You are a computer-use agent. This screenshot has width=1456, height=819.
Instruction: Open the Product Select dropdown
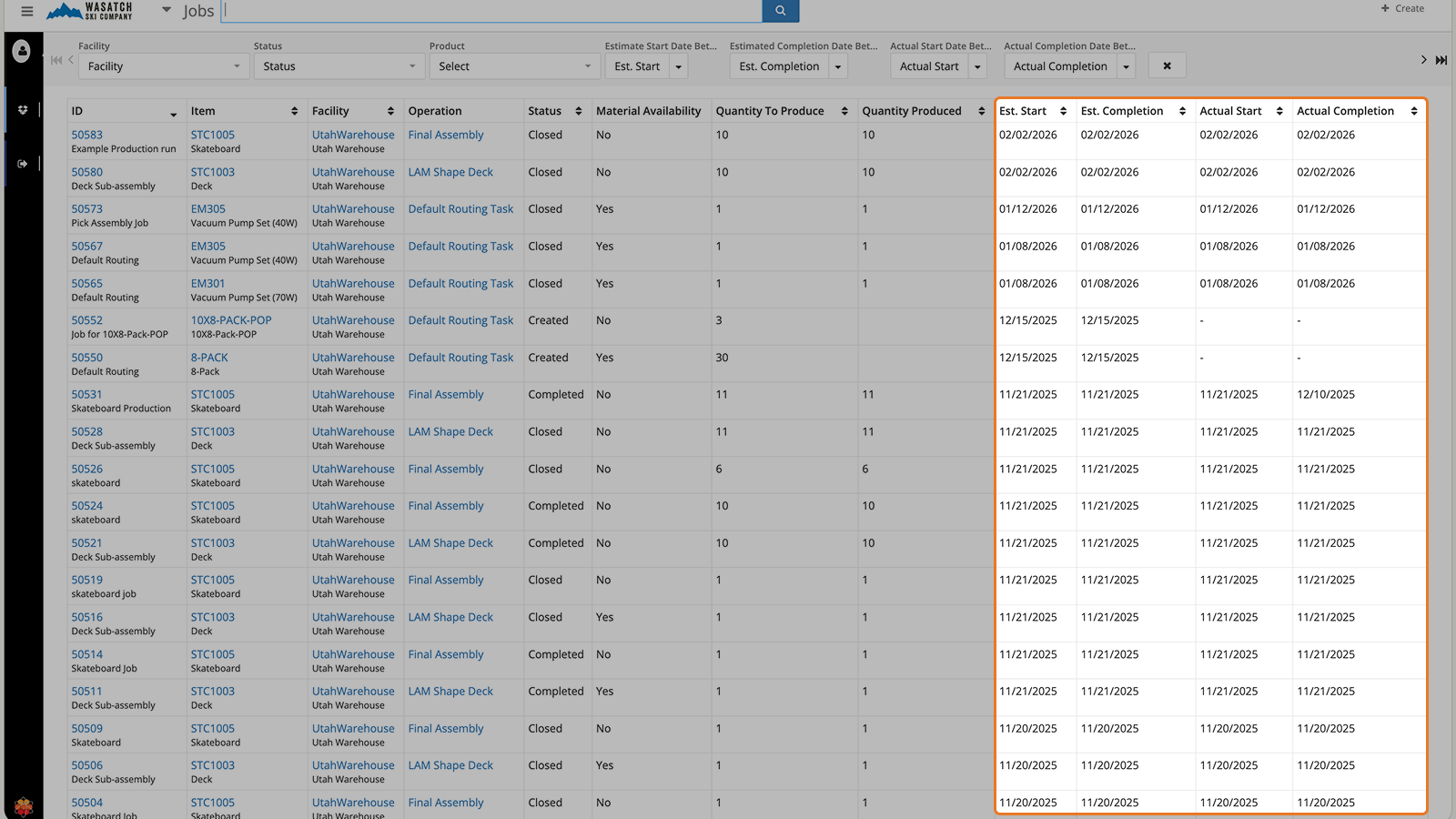point(514,66)
